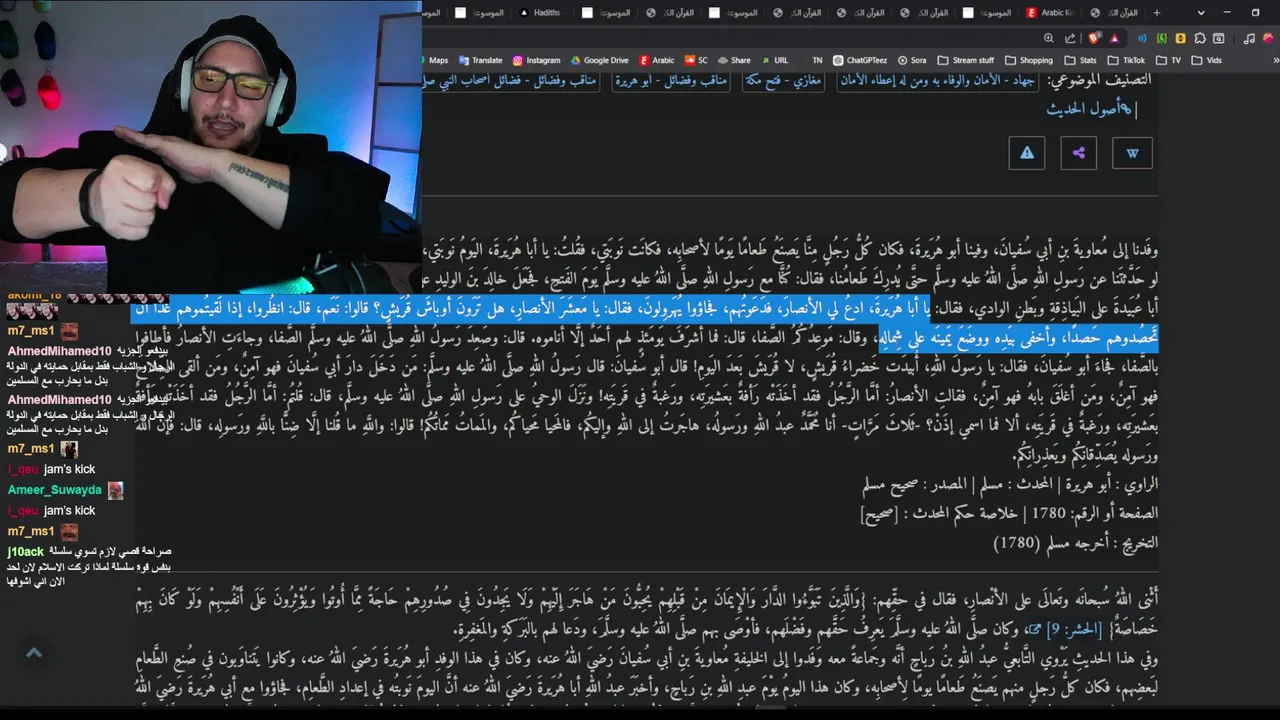This screenshot has width=1280, height=720.
Task: Expand the TV bookmark folder
Action: [1169, 60]
